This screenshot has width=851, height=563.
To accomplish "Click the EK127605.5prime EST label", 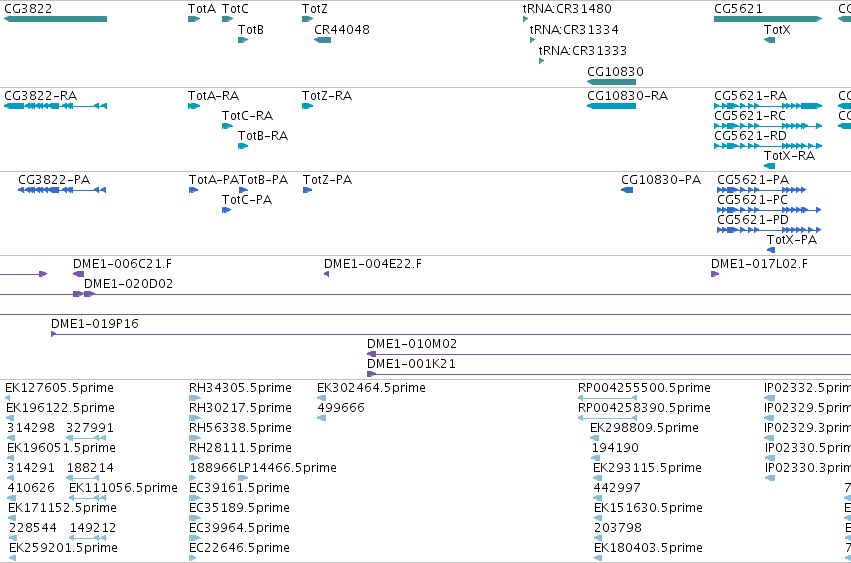I will (x=60, y=388).
